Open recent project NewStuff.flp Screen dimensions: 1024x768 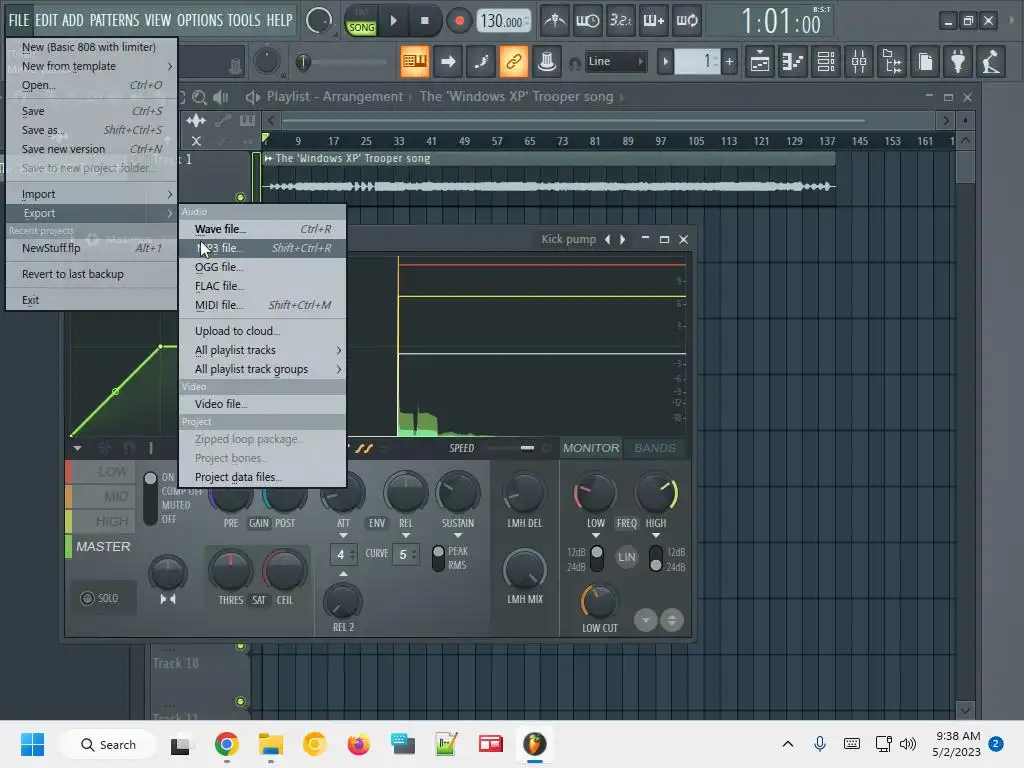pos(92,248)
